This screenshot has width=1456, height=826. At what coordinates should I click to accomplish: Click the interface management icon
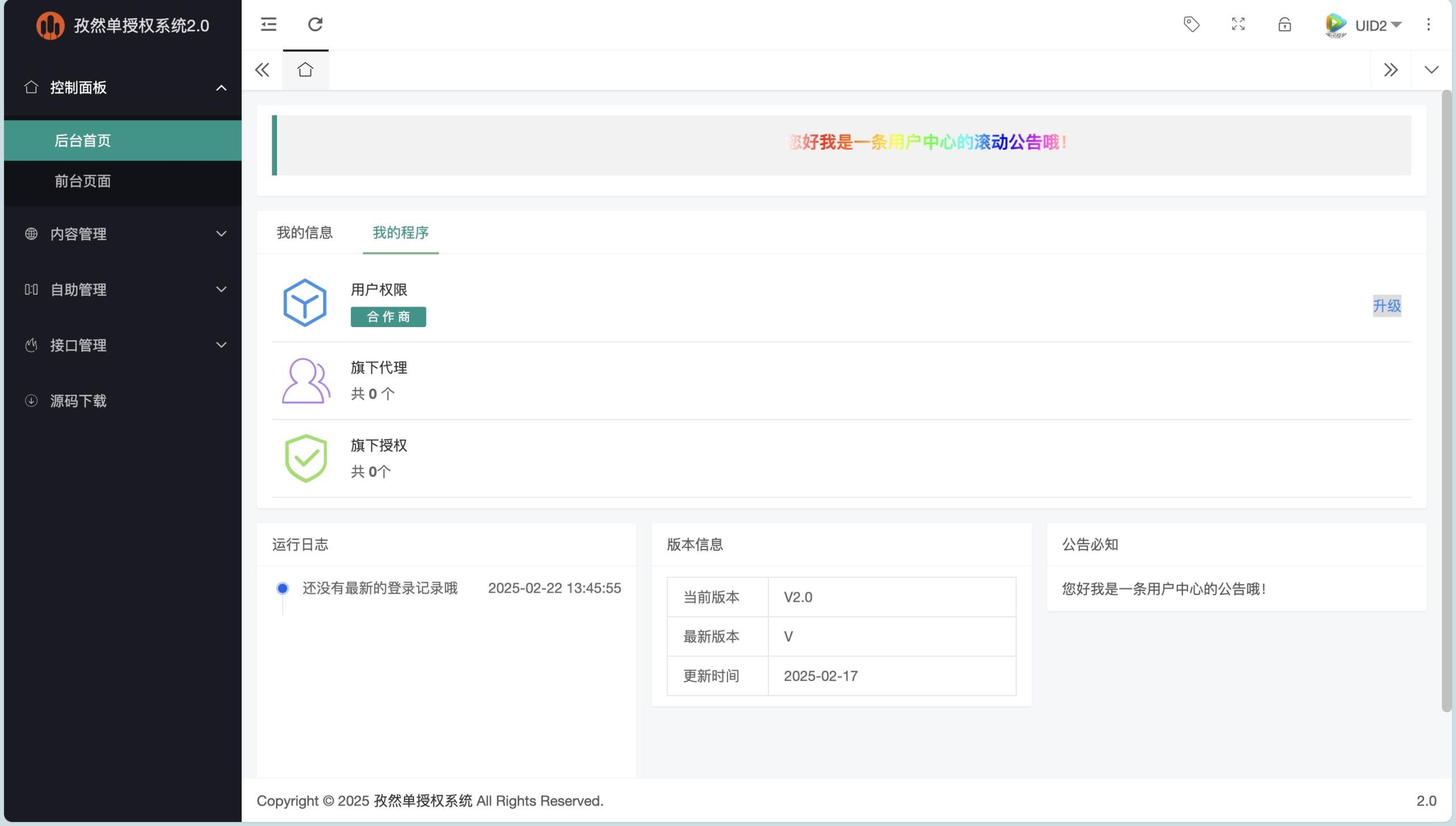pyautogui.click(x=30, y=345)
